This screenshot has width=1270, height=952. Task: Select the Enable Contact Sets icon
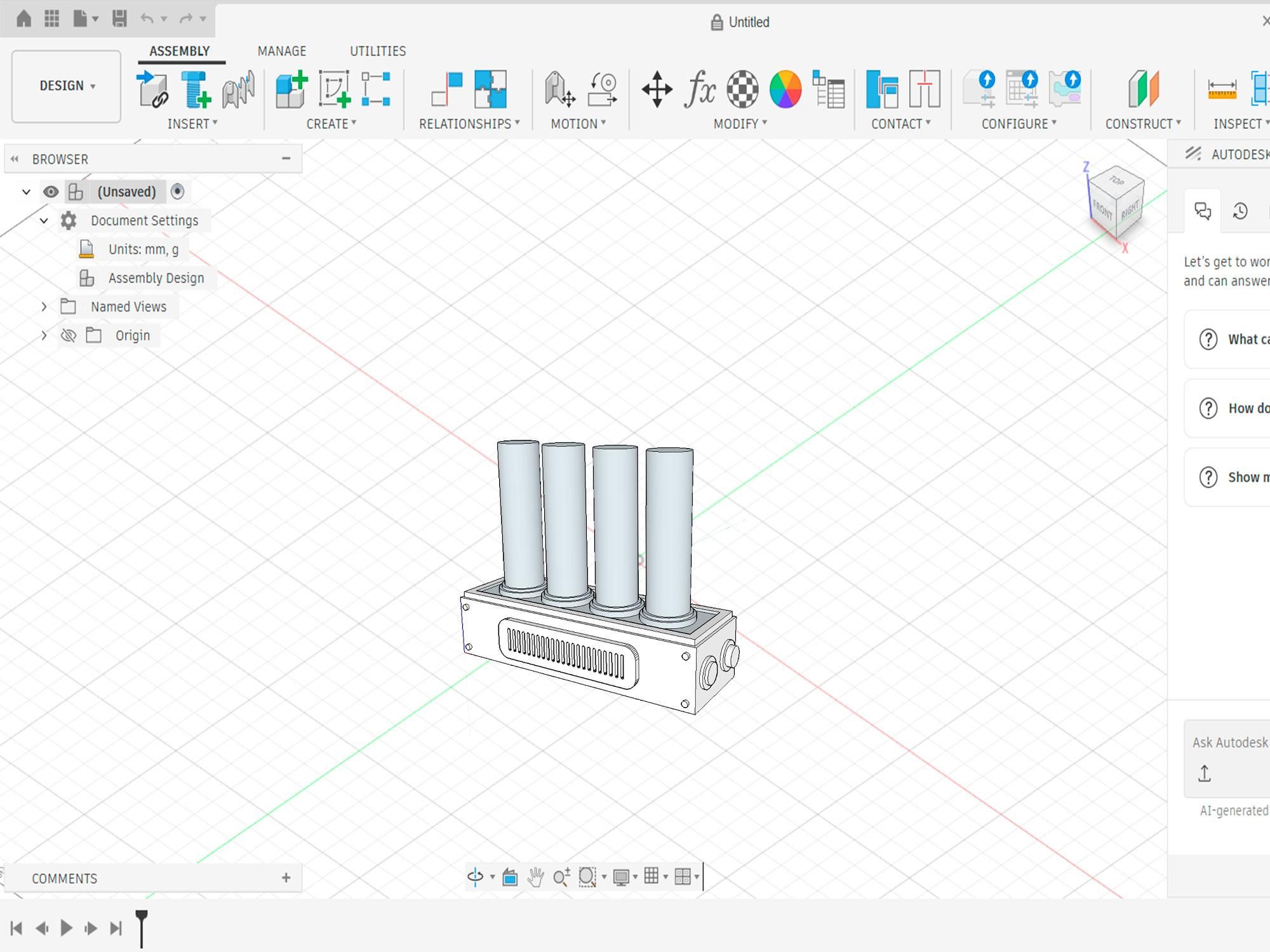(x=882, y=89)
